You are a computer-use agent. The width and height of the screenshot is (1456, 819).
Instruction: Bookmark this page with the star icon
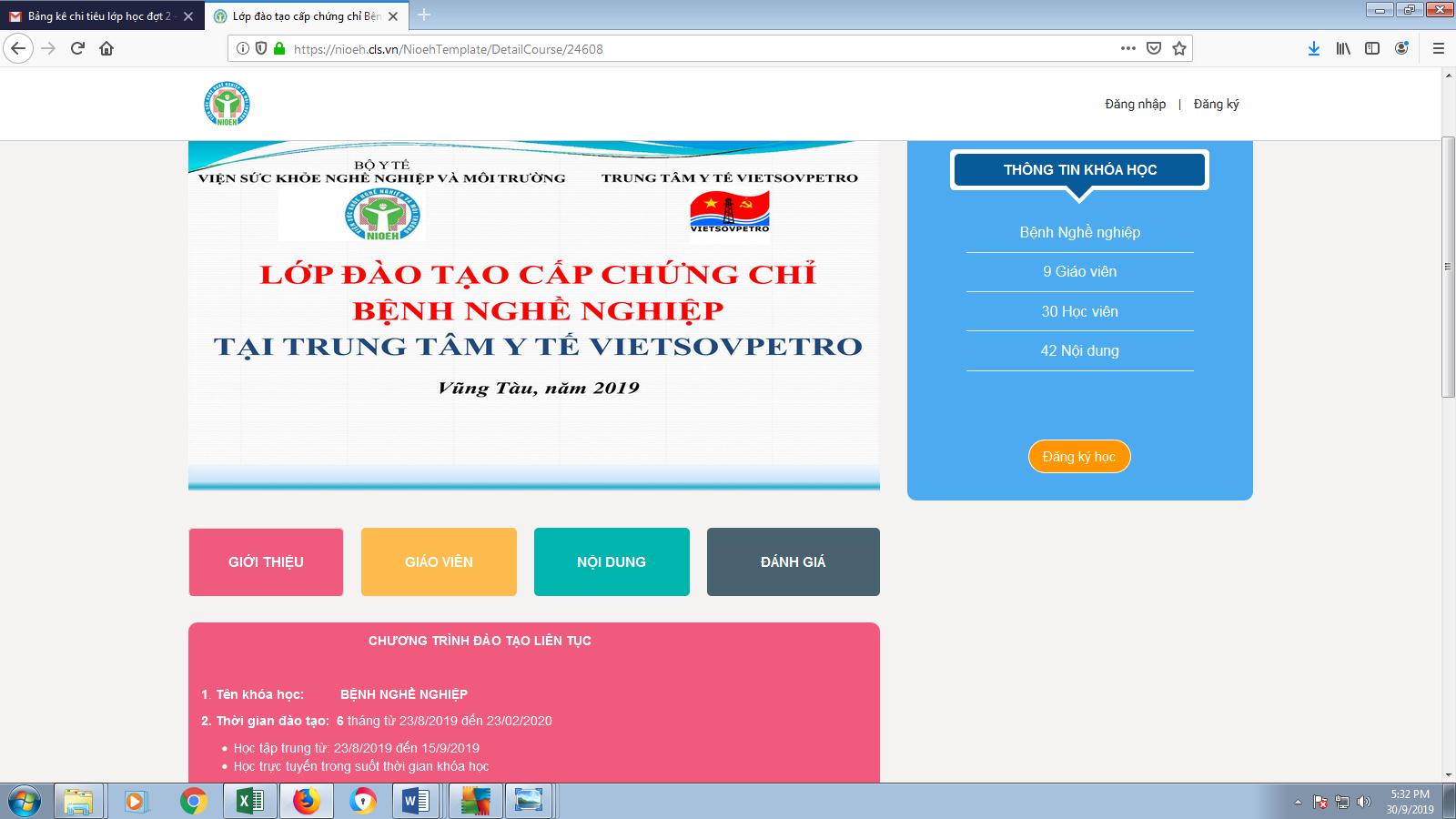(x=1179, y=48)
